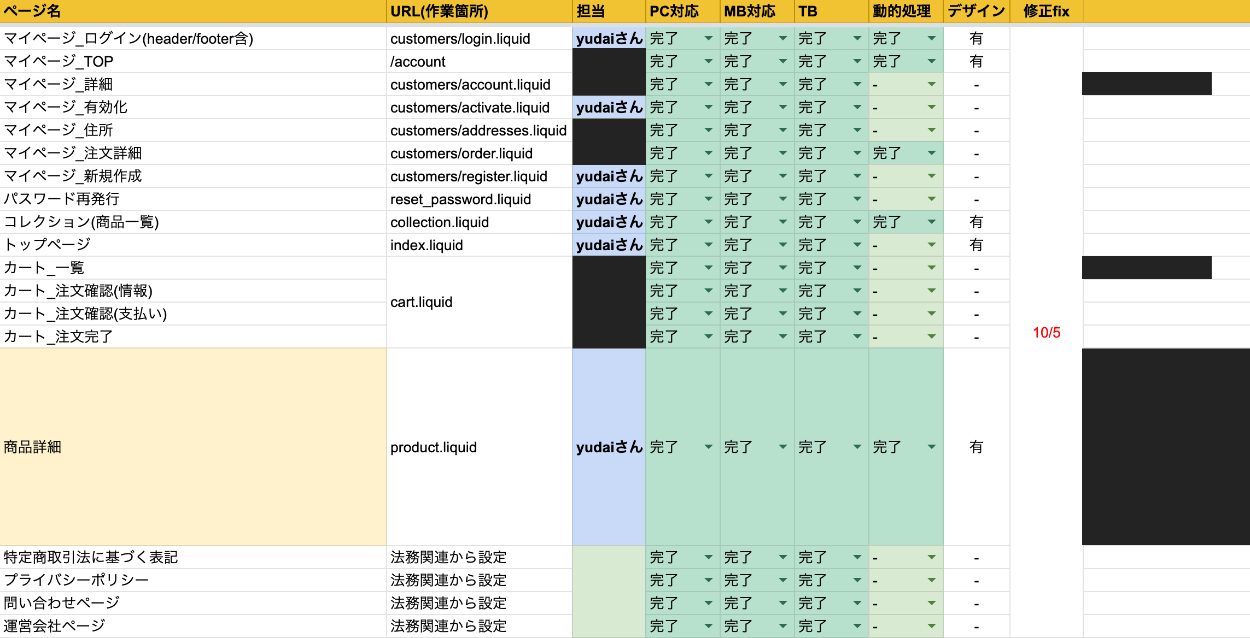Open MB対応 dropdown for マイページ_TOP row
This screenshot has width=1250, height=638.
pos(783,62)
